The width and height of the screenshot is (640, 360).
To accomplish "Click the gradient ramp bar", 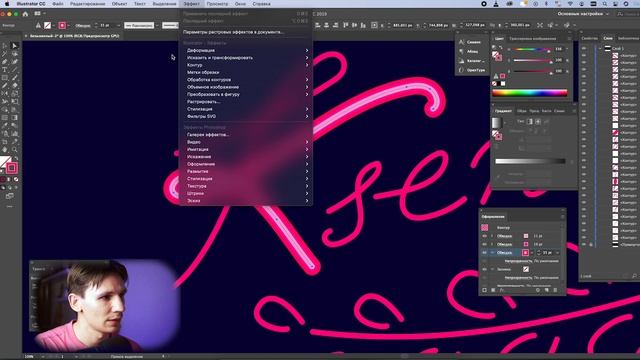I will (530, 161).
